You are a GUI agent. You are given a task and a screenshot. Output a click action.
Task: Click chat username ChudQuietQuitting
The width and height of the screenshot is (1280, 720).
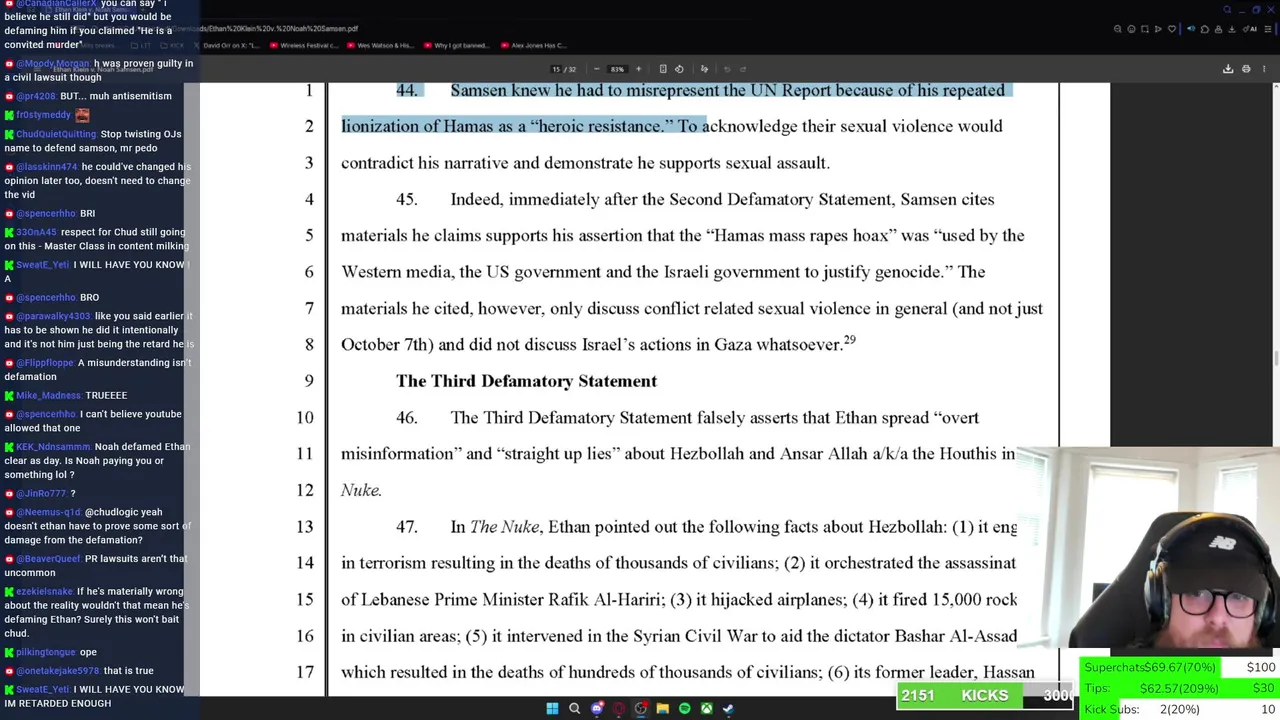[x=56, y=134]
